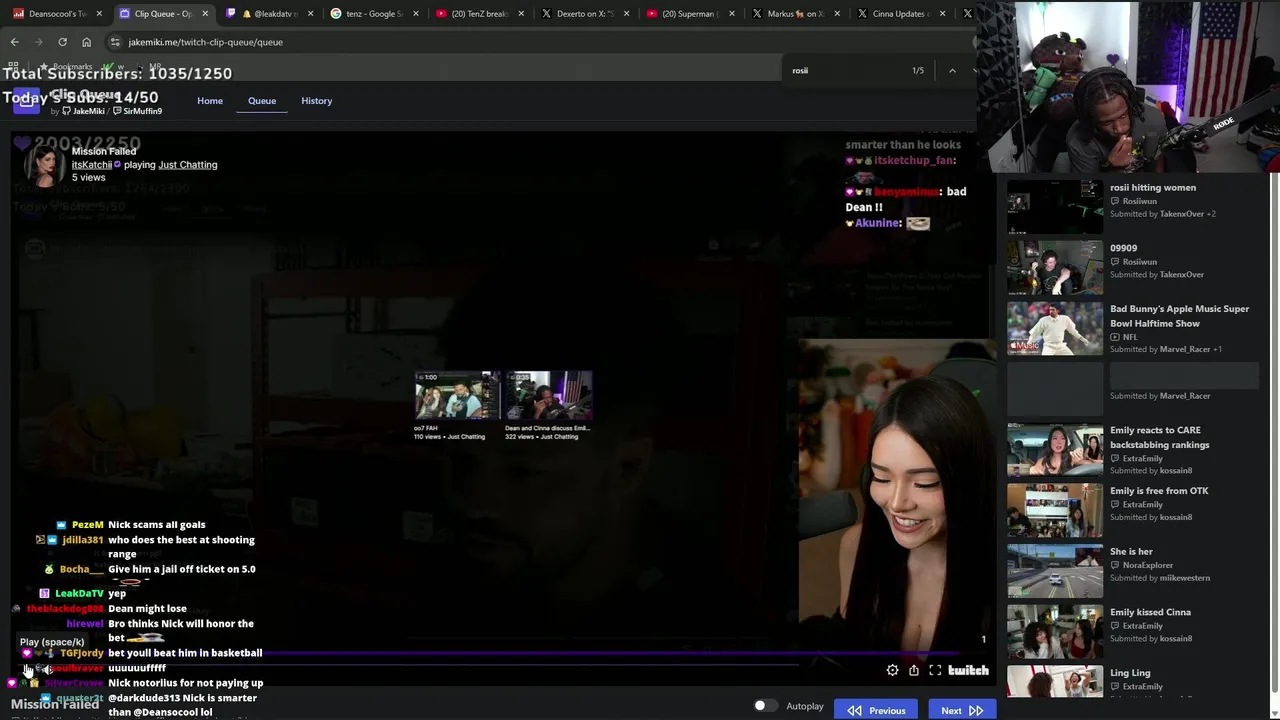Click the site info icon in address bar
The image size is (1280, 720).
[x=115, y=42]
